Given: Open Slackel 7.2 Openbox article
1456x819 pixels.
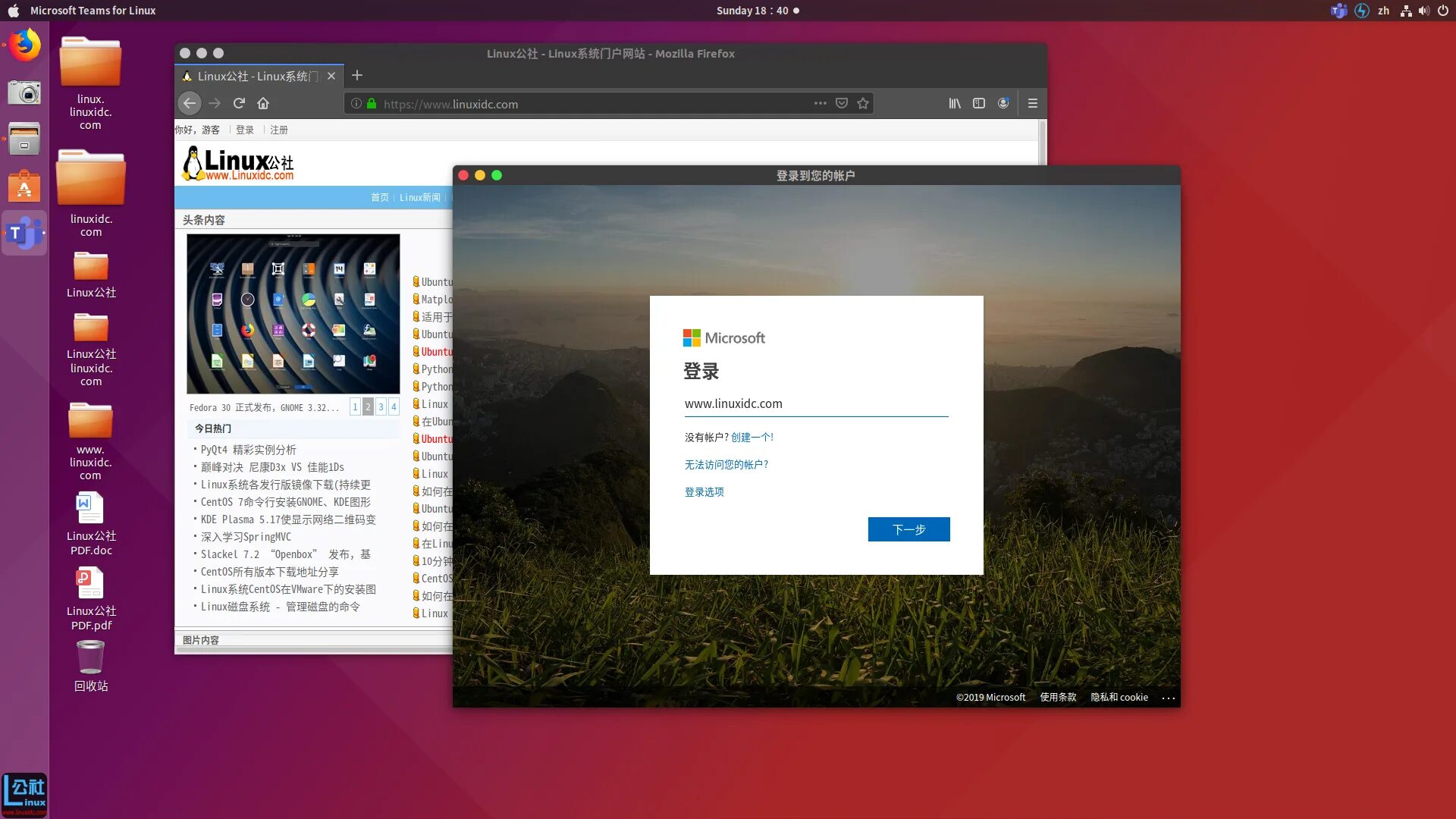Looking at the screenshot, I should (286, 554).
